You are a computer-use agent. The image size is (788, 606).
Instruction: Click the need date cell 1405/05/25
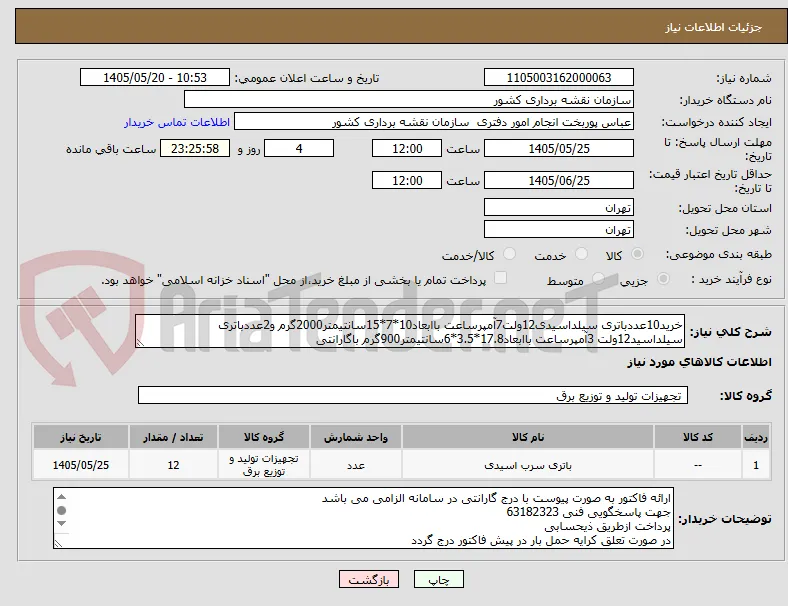point(81,465)
